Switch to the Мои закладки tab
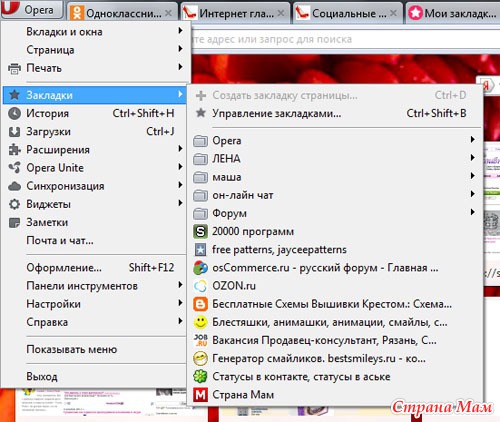Viewport: 500px width, 422px height. point(453,13)
